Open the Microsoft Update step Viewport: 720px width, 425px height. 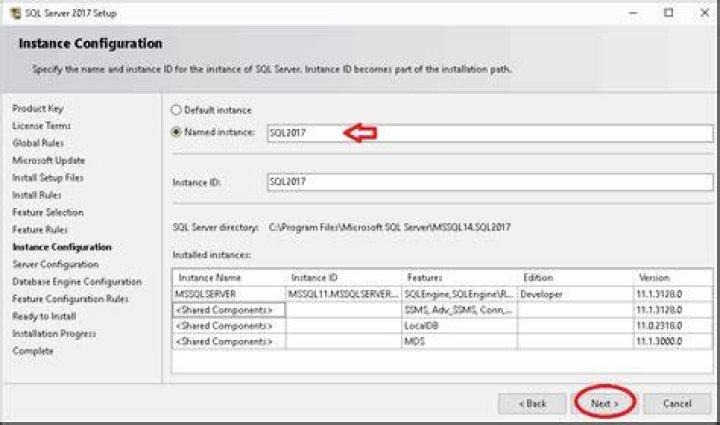(x=49, y=161)
